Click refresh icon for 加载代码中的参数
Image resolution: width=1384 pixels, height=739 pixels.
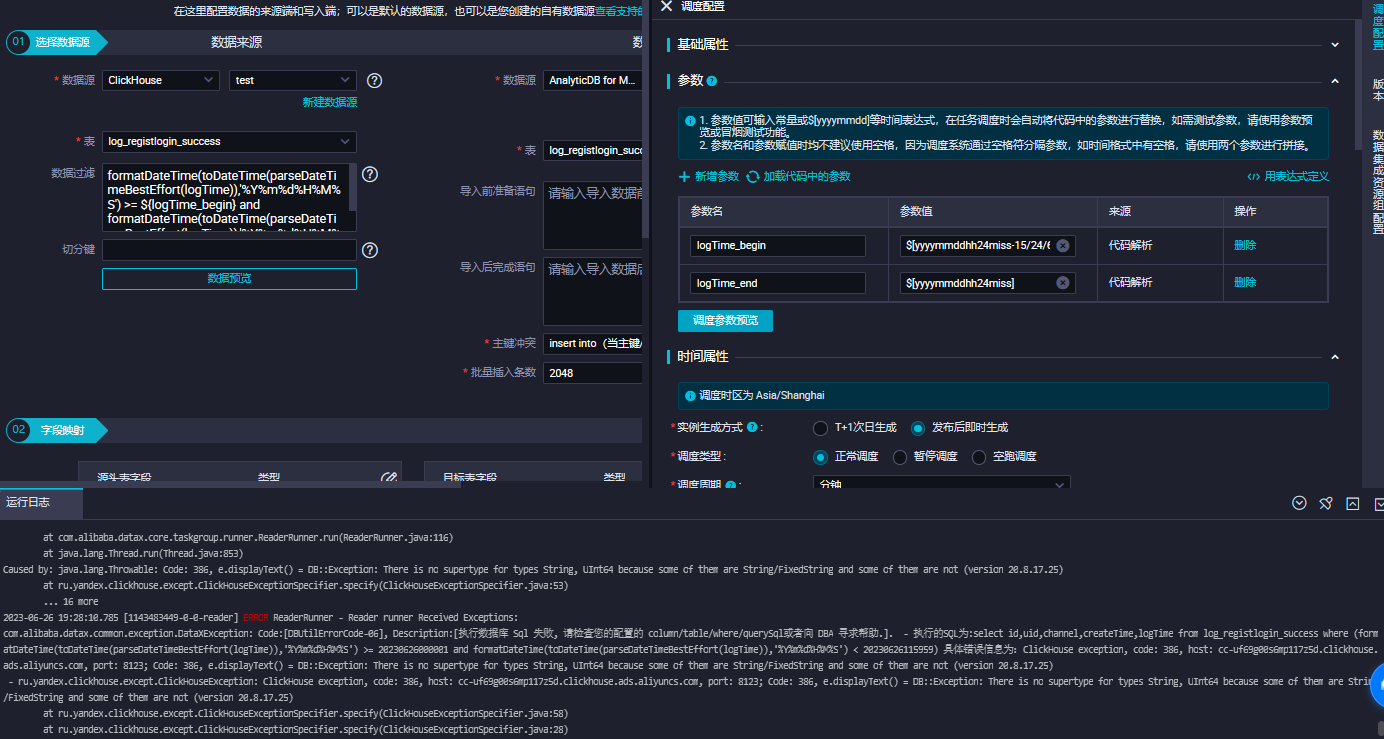753,176
